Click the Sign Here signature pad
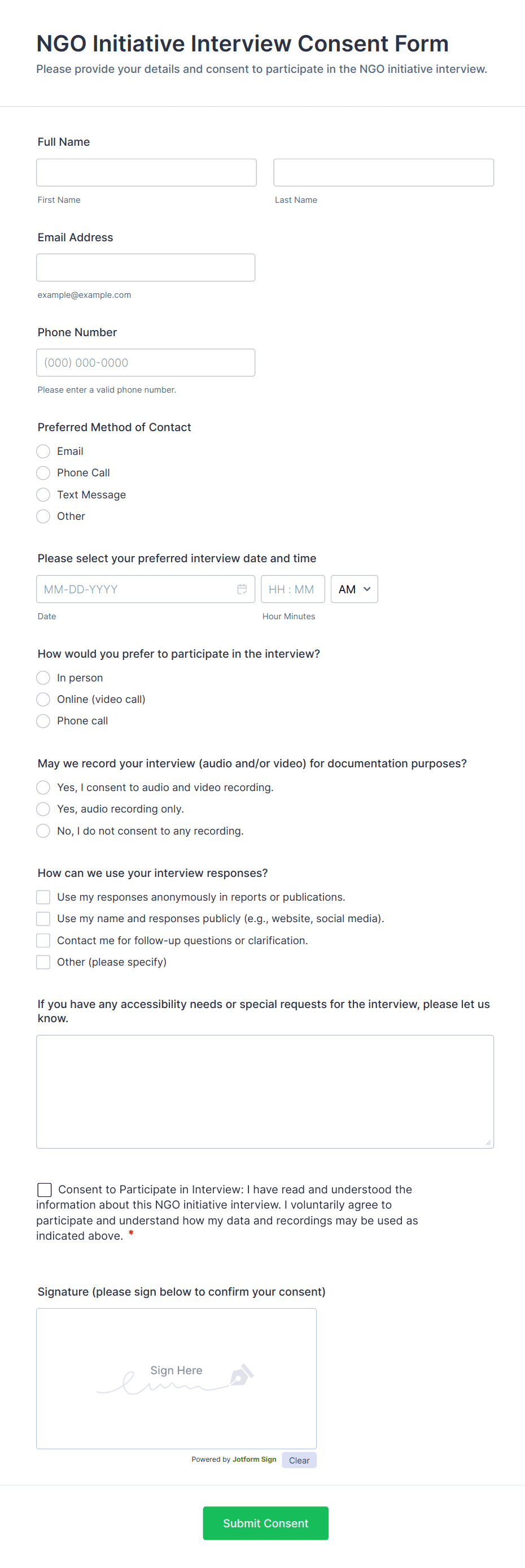 point(176,1378)
